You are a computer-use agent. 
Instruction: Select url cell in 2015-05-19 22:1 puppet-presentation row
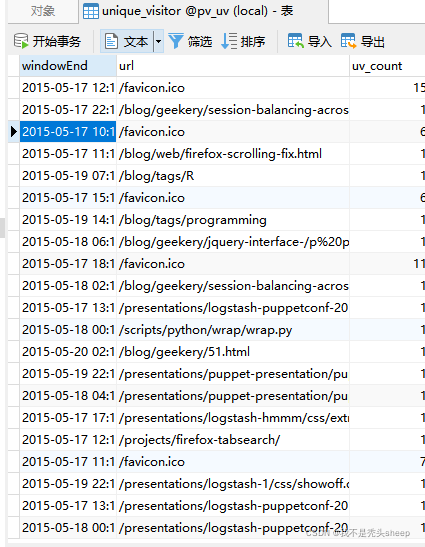233,373
